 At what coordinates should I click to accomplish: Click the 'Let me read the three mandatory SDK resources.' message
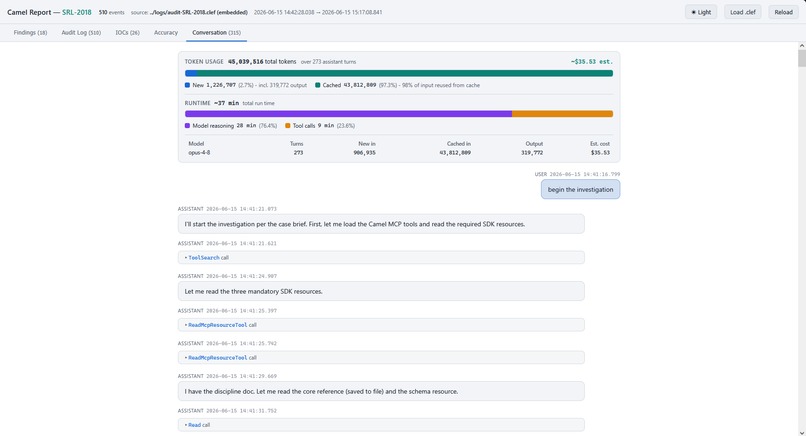click(x=381, y=291)
